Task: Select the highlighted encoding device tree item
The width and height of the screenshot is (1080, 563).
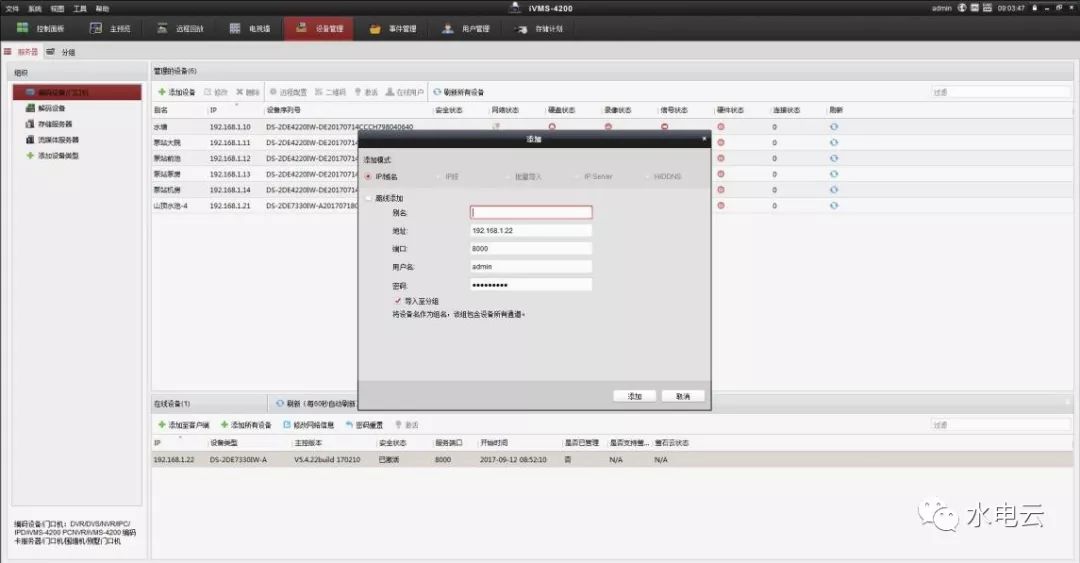Action: click(x=77, y=92)
